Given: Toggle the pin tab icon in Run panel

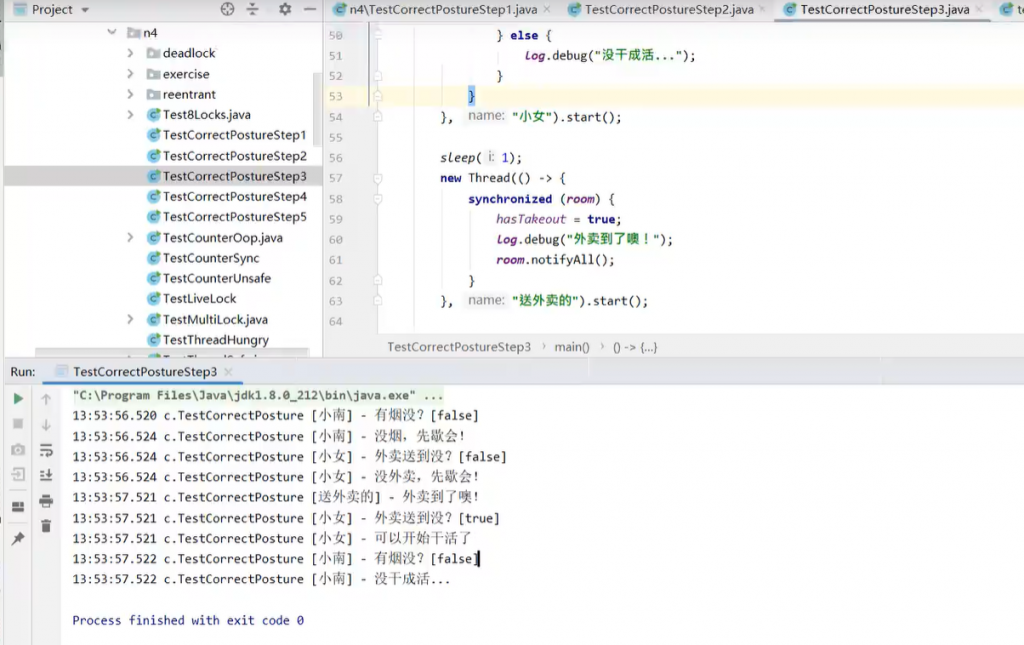Looking at the screenshot, I should [18, 538].
